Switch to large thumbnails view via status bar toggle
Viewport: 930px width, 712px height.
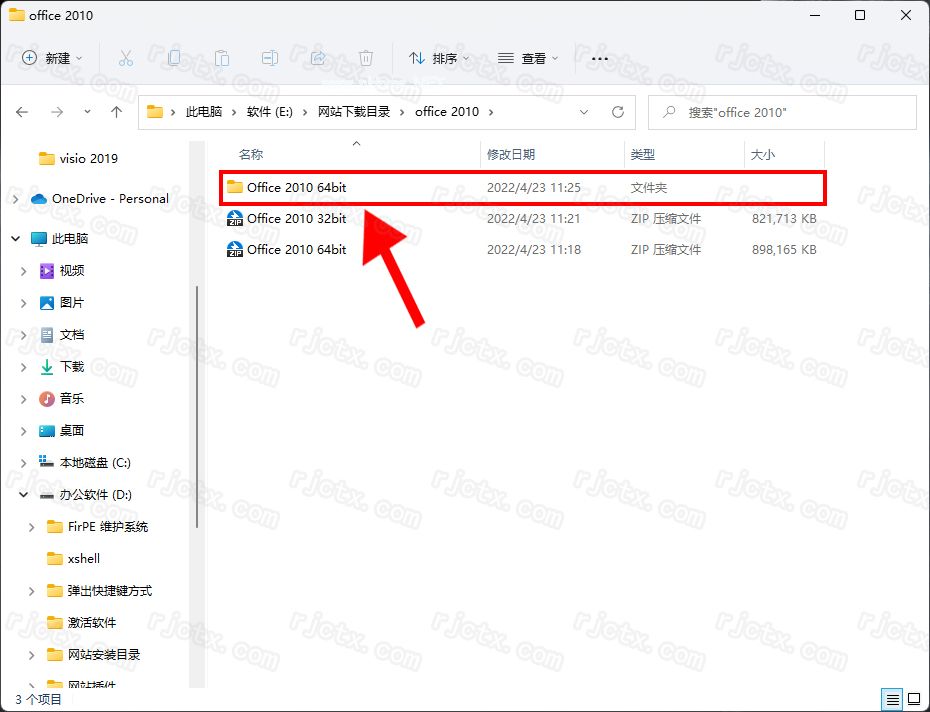click(913, 699)
